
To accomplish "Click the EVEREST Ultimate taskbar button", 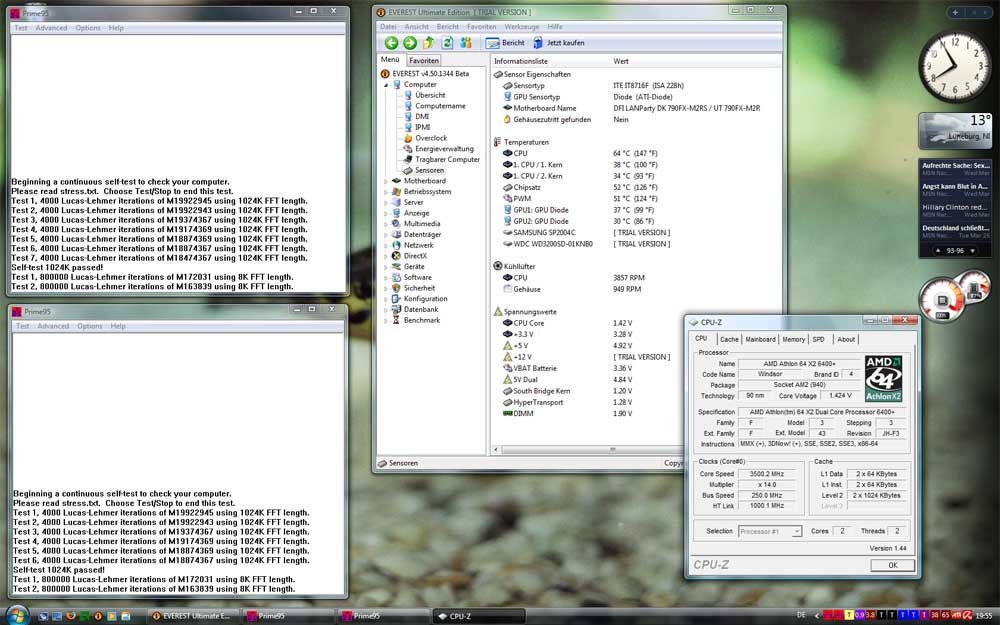I will (x=193, y=615).
